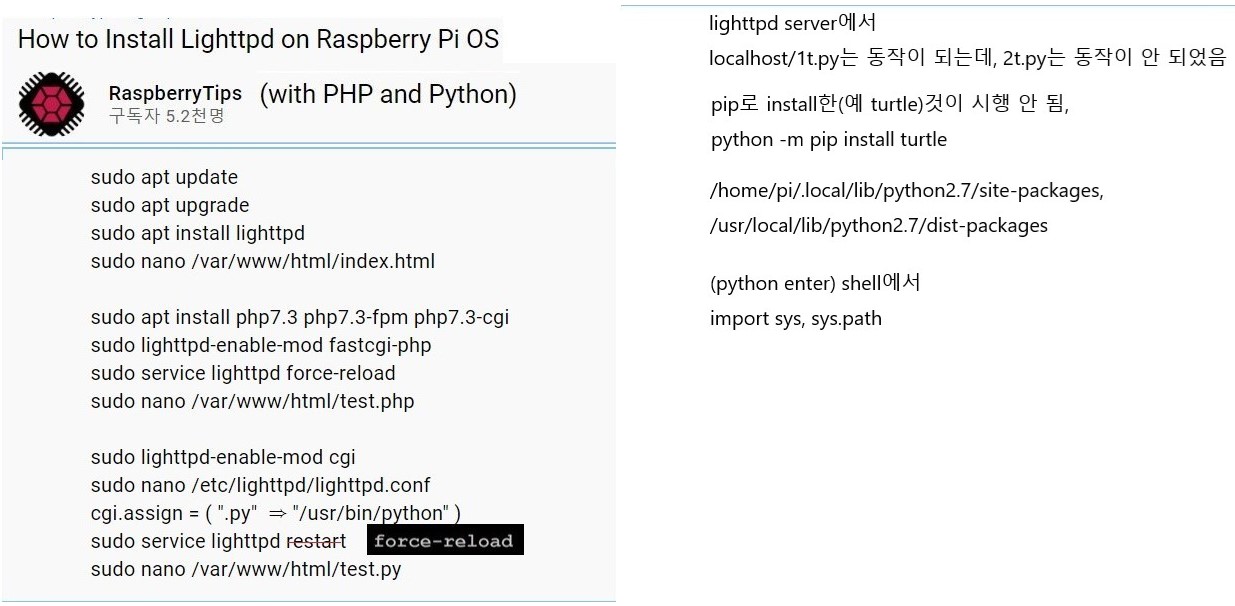Select the php7.3 install command line

pyautogui.click(x=299, y=317)
